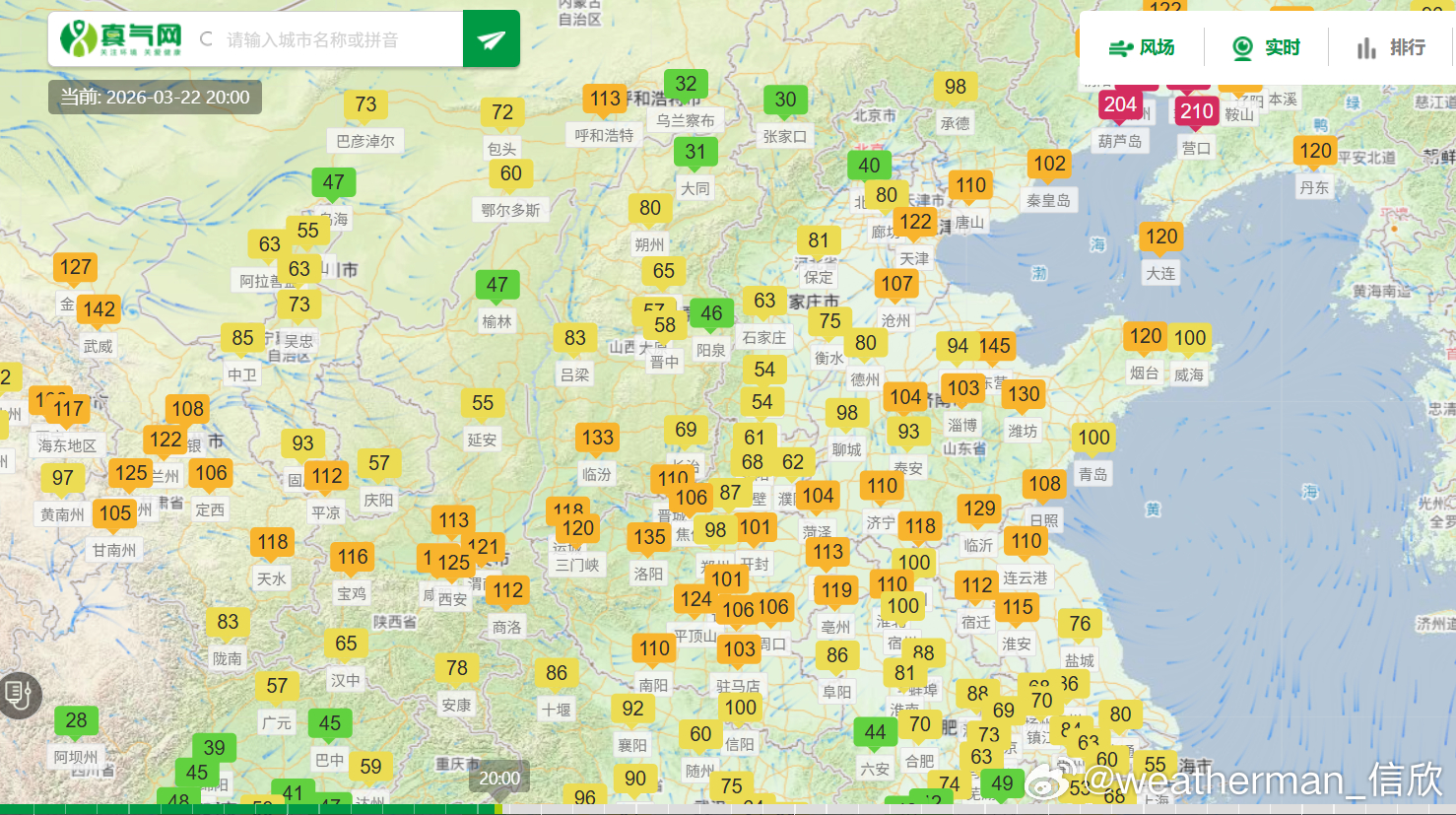This screenshot has width=1456, height=815.
Task: Click the 120 marker for 大连
Action: [x=1161, y=237]
